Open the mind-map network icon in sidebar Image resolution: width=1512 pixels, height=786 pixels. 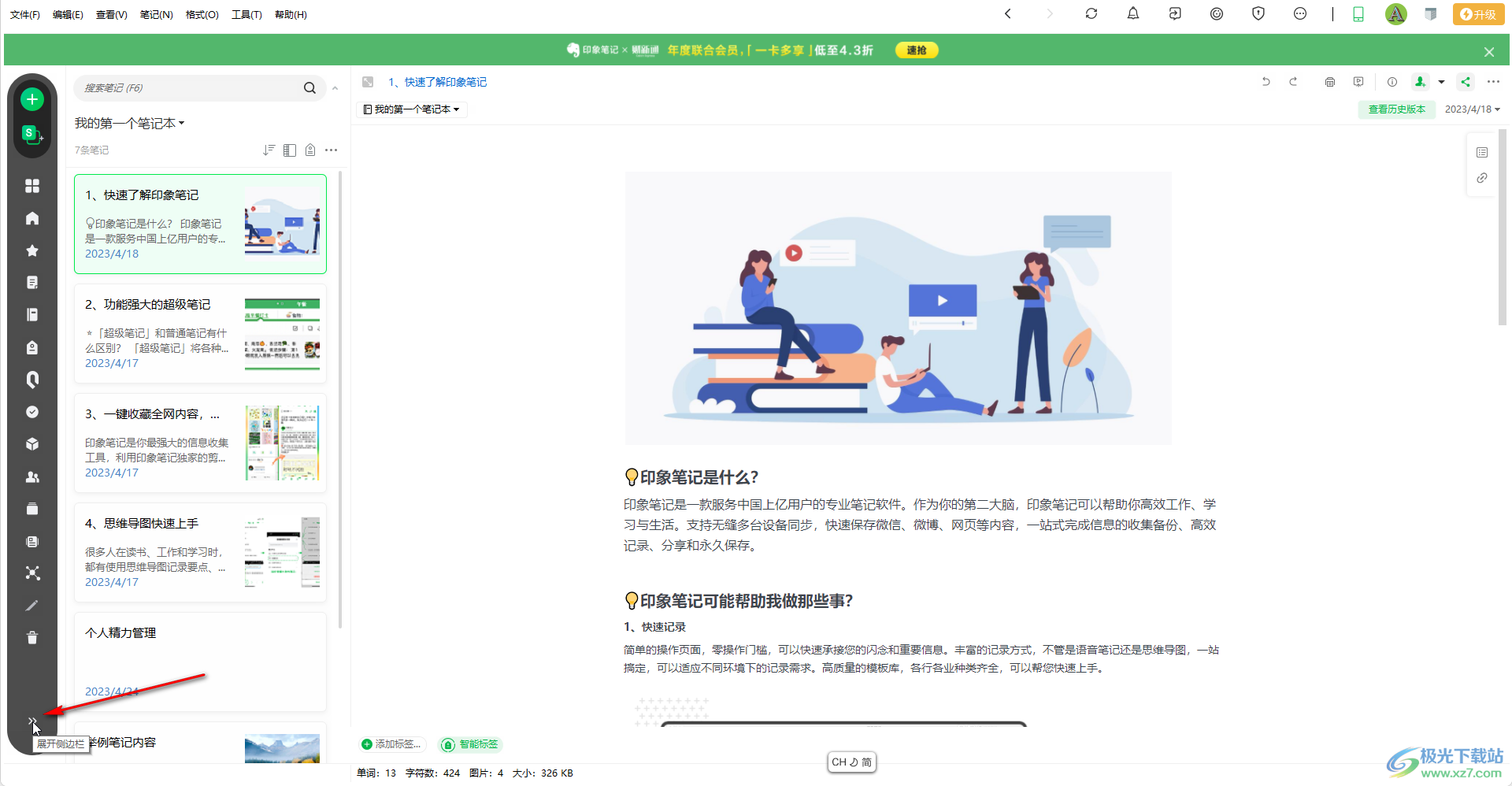[32, 573]
